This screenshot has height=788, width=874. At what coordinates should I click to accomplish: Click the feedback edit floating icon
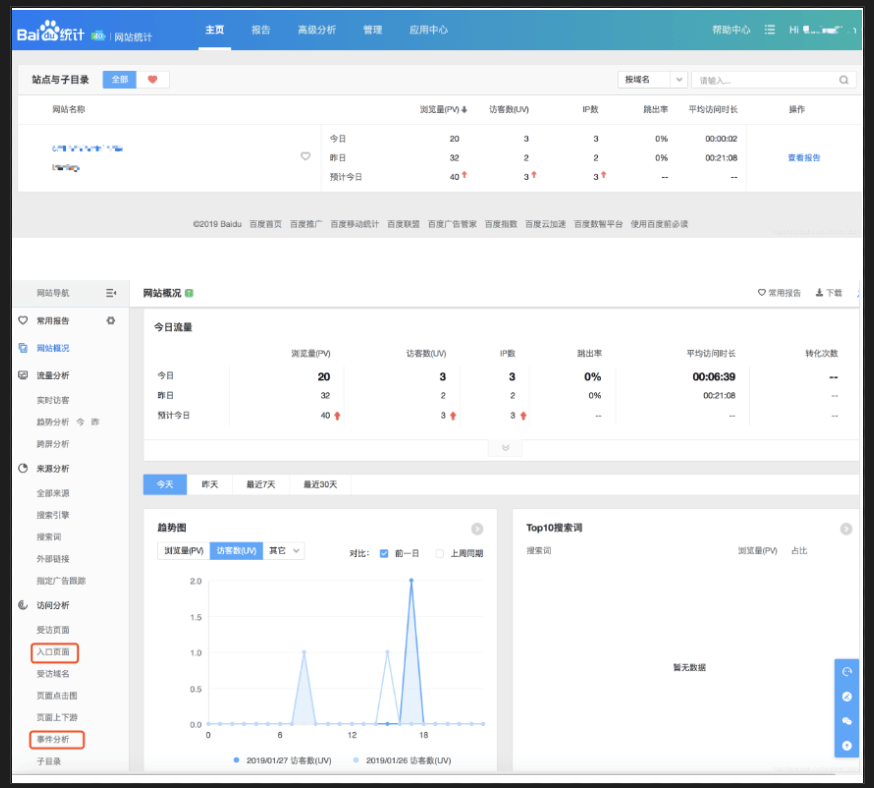point(847,697)
